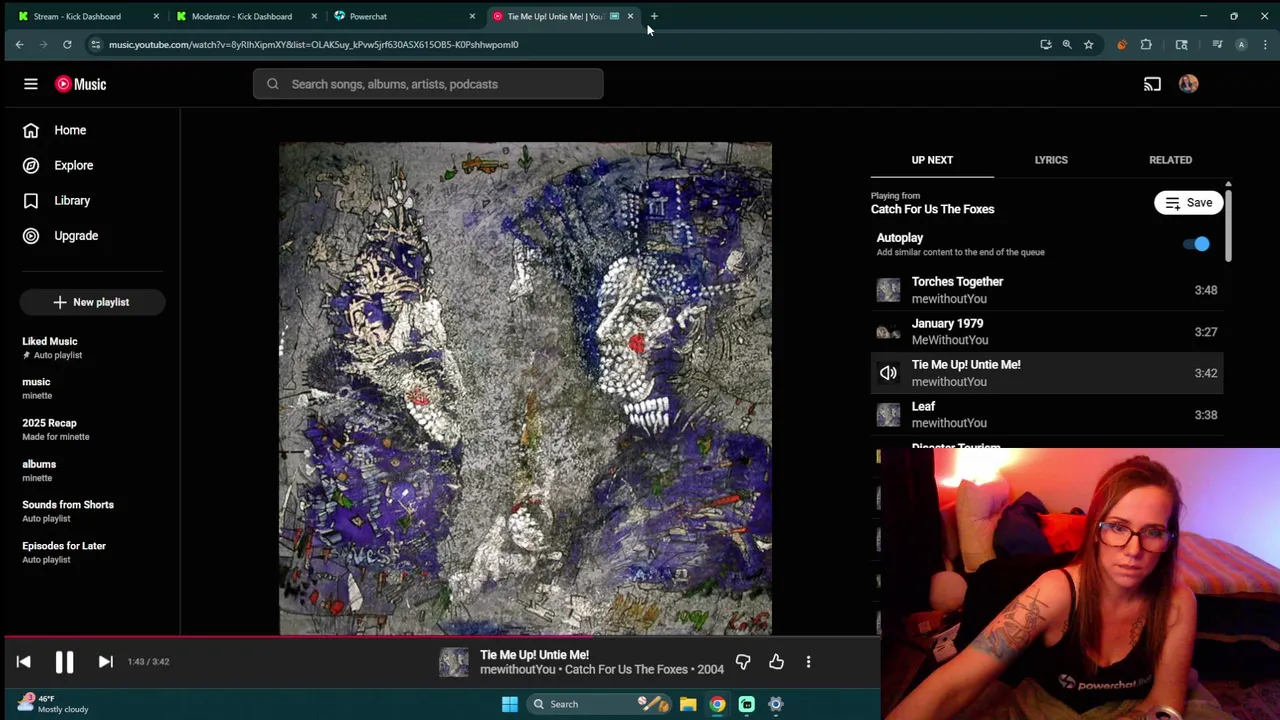This screenshot has width=1280, height=720.
Task: Open the weather widget showing 46°F
Action: [x=52, y=704]
